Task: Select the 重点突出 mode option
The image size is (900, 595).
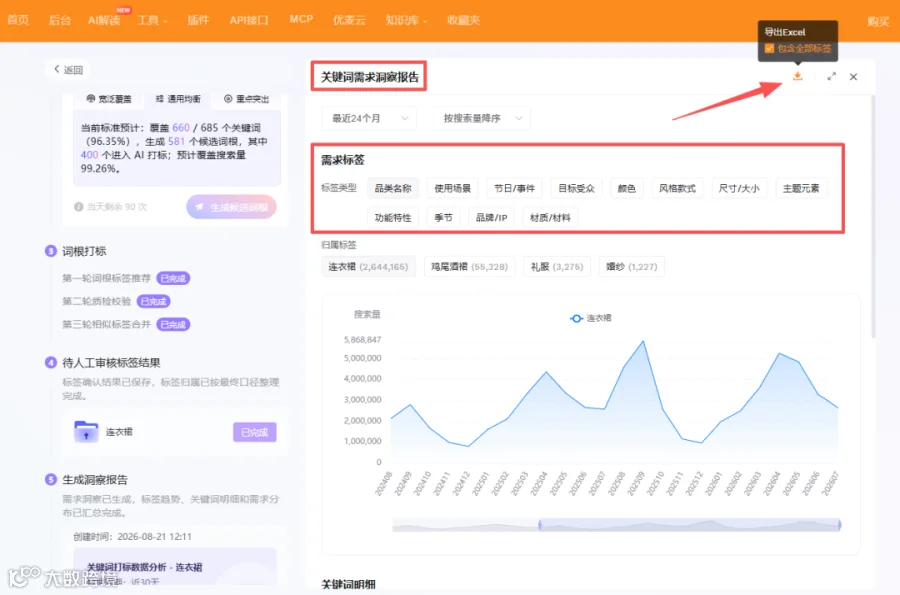Action: 246,99
